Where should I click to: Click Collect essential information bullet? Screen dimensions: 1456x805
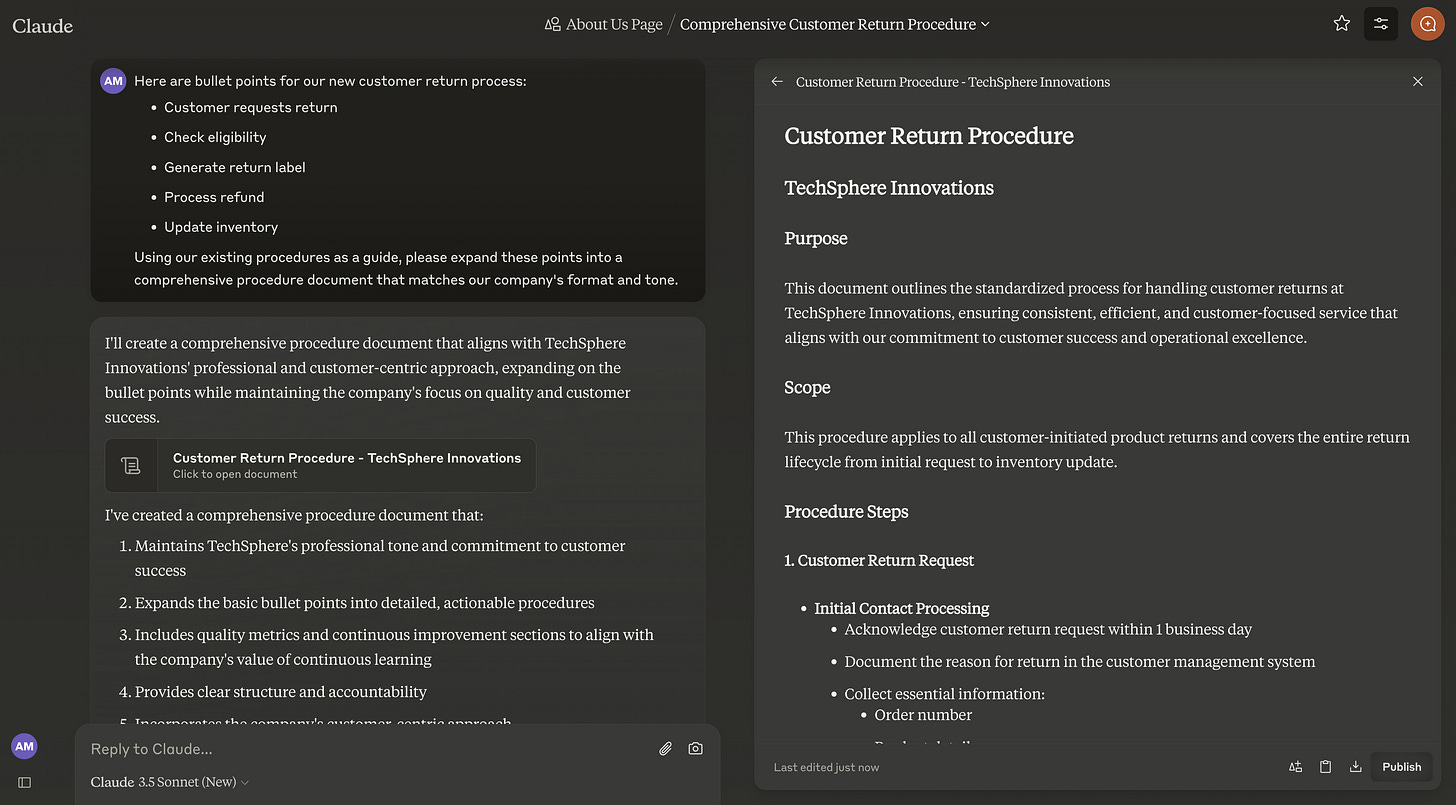click(x=945, y=694)
